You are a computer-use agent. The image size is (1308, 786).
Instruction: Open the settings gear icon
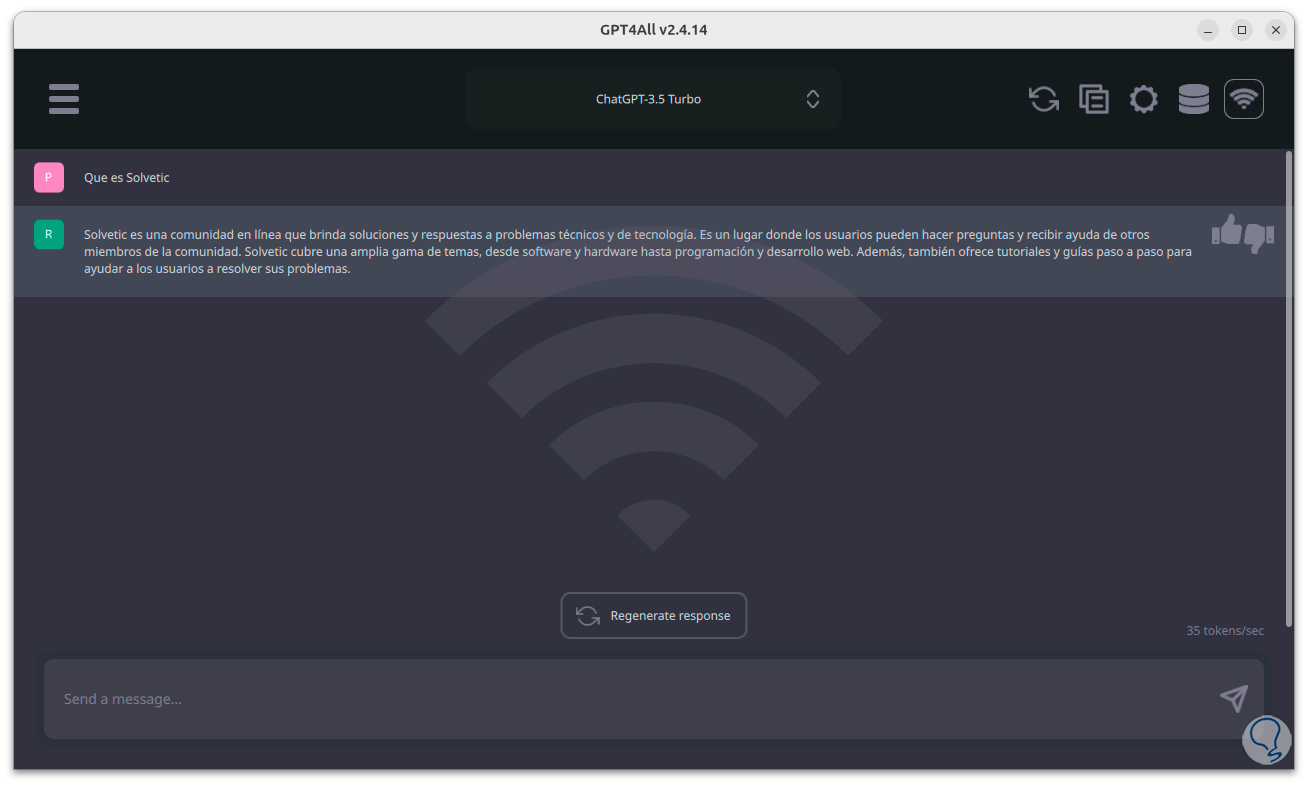coord(1144,99)
